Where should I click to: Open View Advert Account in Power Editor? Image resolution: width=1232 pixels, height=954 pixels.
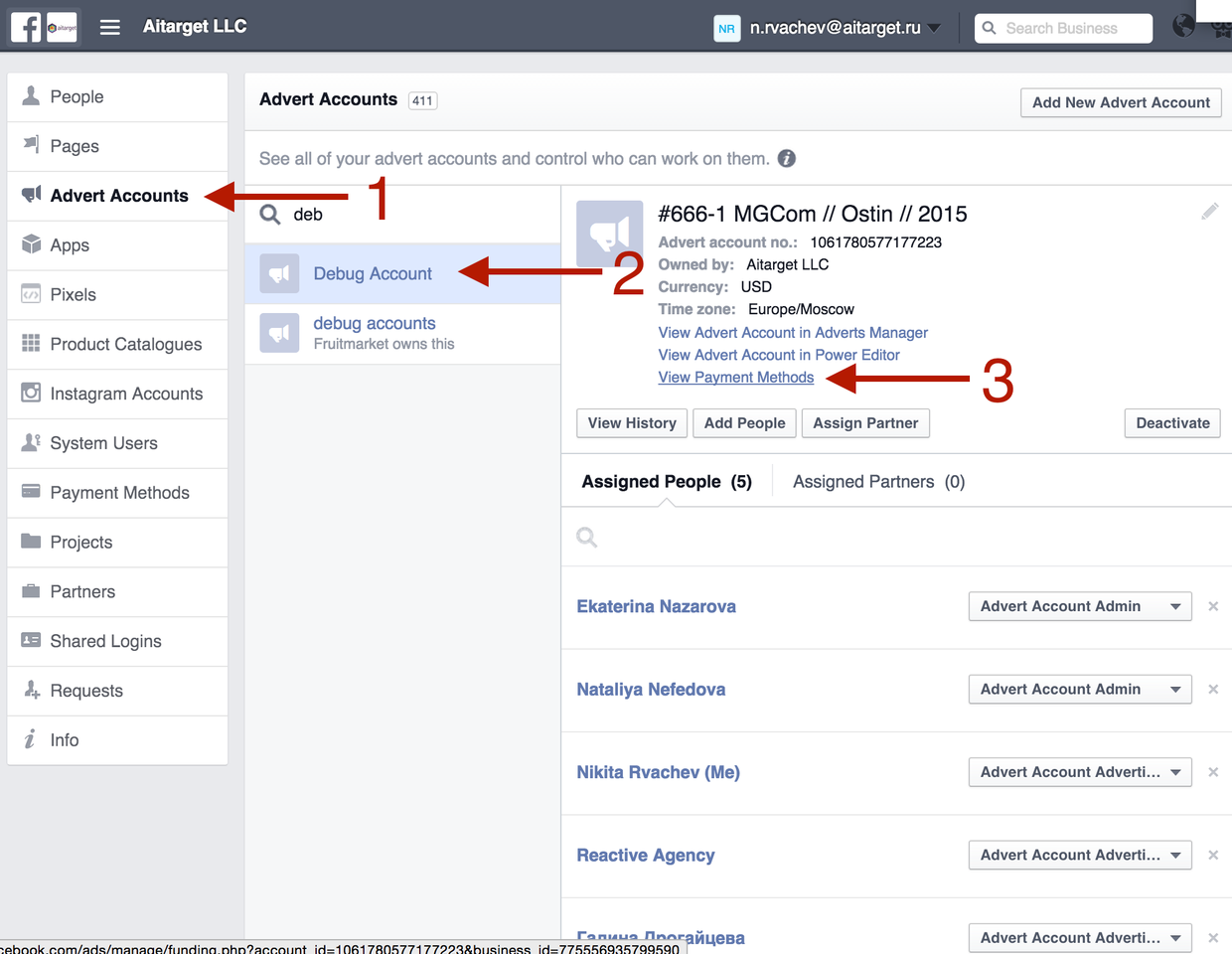(x=779, y=355)
